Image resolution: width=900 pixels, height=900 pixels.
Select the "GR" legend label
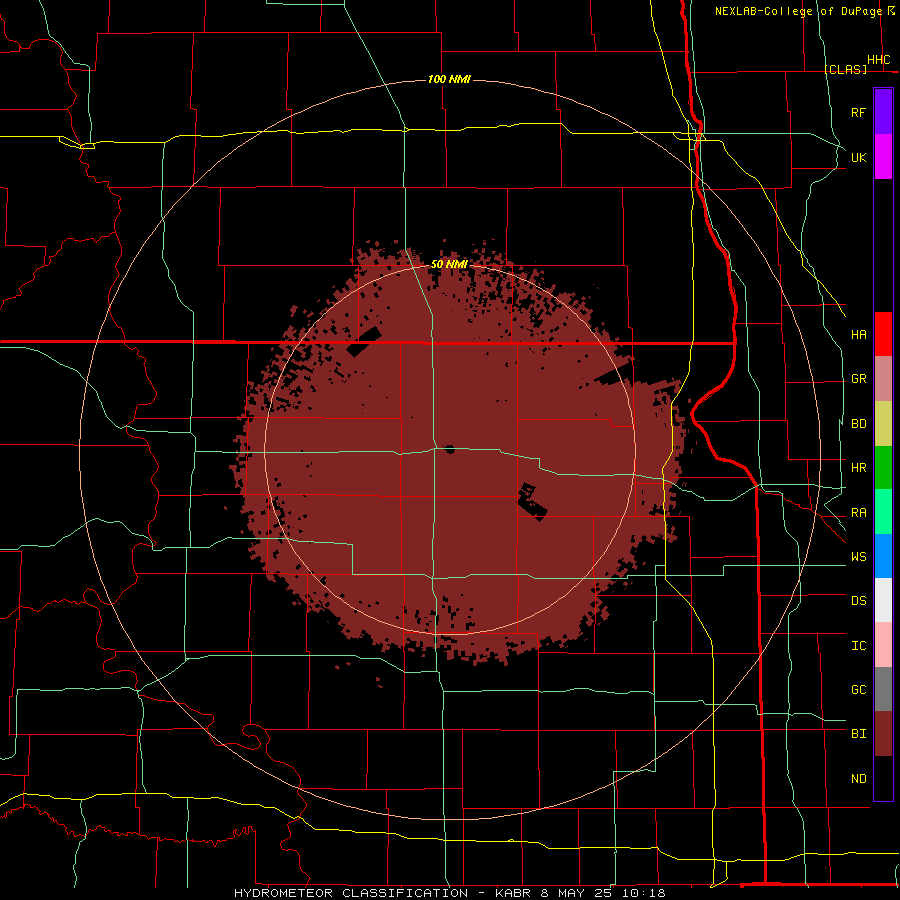point(859,379)
